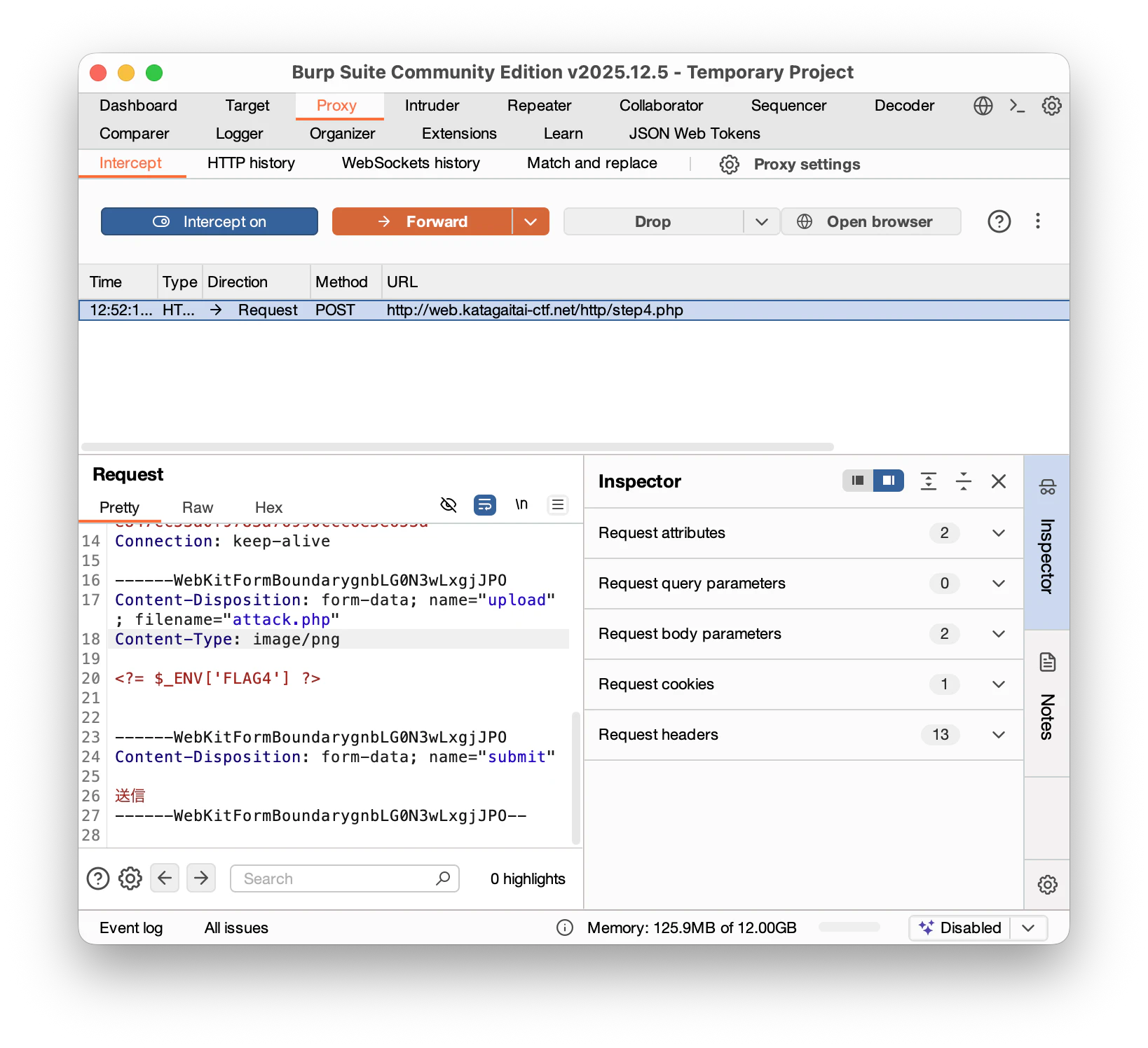Click the Forward button
This screenshot has width=1148, height=1048.
tap(422, 221)
